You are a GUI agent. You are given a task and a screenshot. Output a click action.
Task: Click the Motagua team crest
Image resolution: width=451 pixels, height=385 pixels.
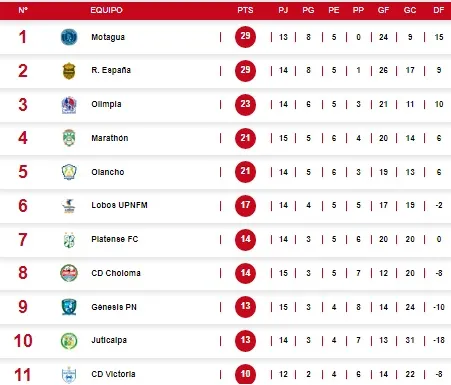click(69, 37)
